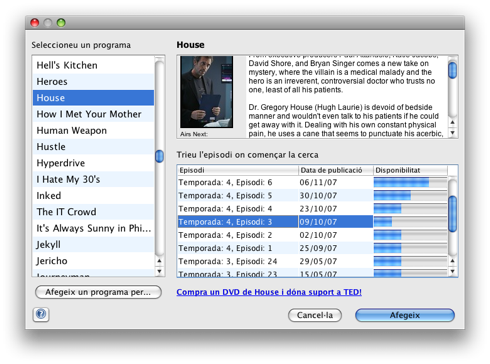
Task: Select Hustle in the program list
Action: [93, 147]
